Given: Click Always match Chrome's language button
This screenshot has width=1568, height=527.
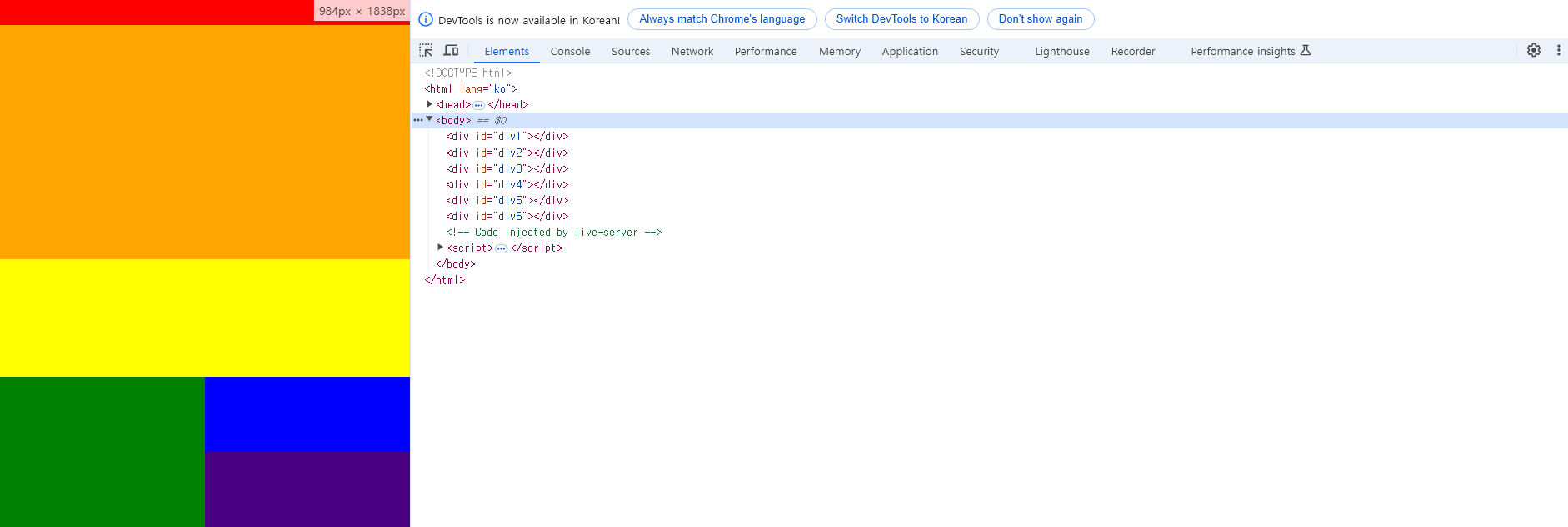Looking at the screenshot, I should pyautogui.click(x=722, y=19).
